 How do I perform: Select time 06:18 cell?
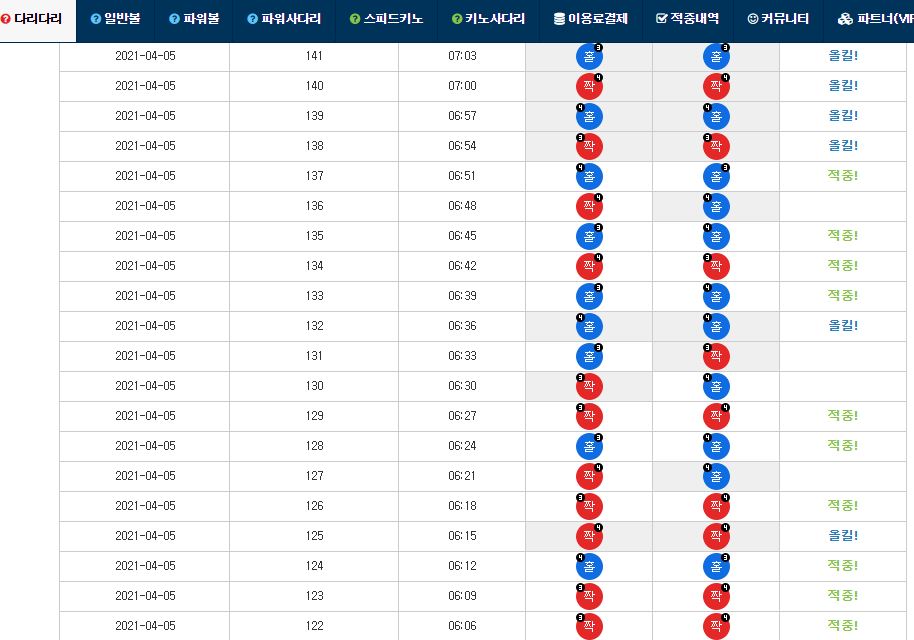pyautogui.click(x=462, y=506)
